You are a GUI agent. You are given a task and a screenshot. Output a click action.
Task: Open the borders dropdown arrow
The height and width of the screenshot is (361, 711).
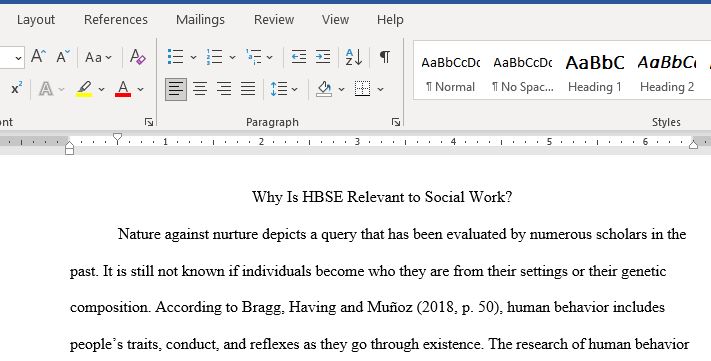tap(380, 89)
